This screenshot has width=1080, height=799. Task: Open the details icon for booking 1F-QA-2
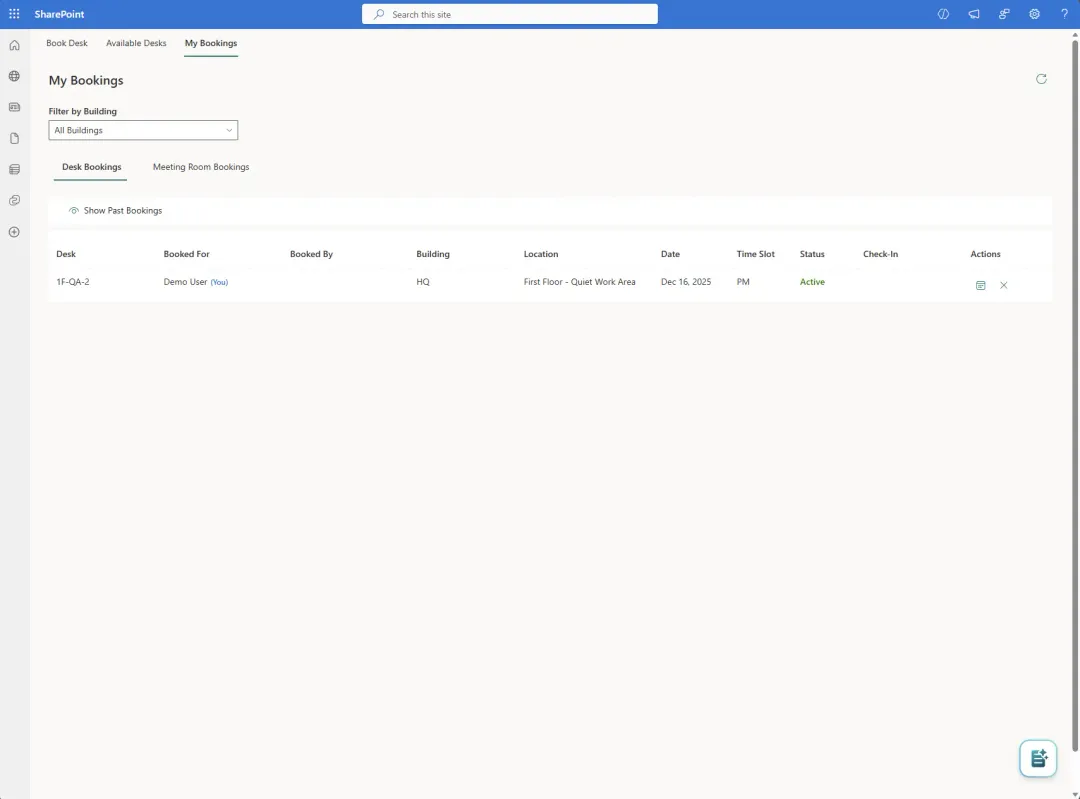[x=980, y=285]
